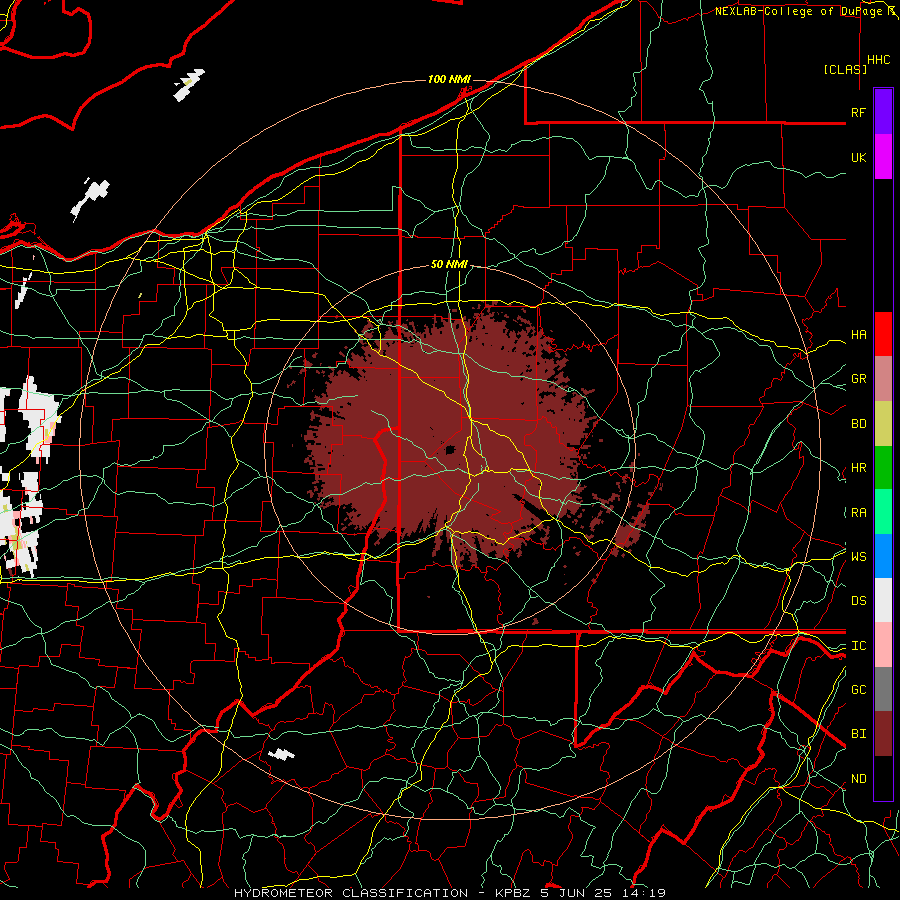Click the 14:19 timestamp

point(642,893)
